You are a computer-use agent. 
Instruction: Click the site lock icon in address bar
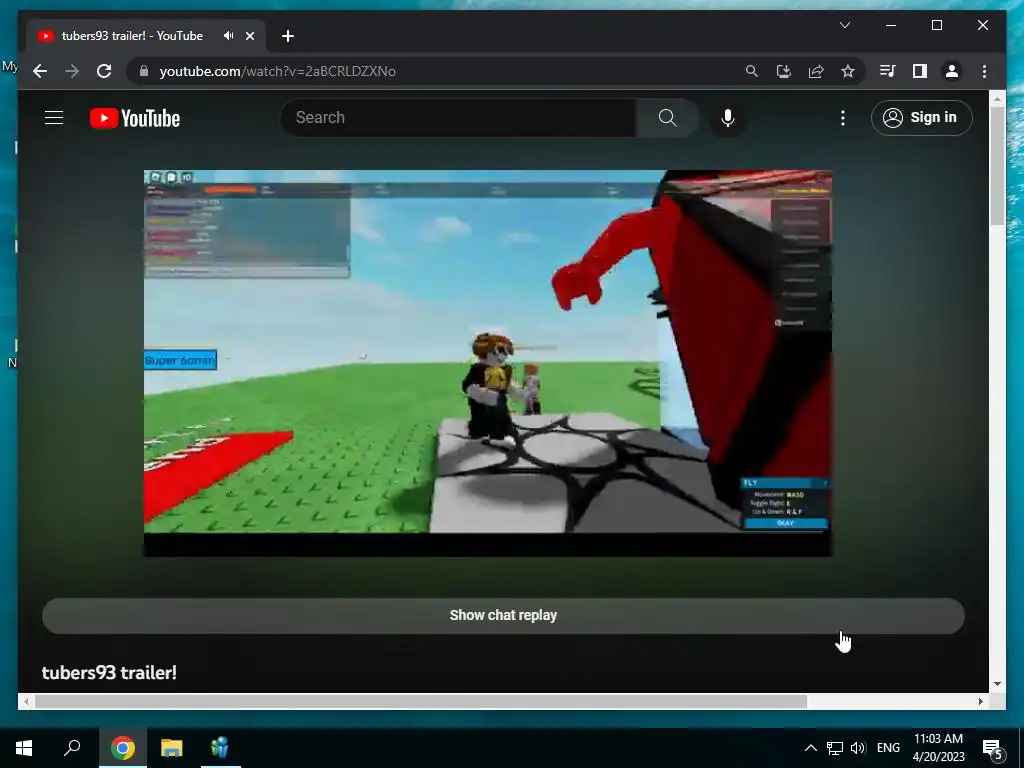point(144,71)
